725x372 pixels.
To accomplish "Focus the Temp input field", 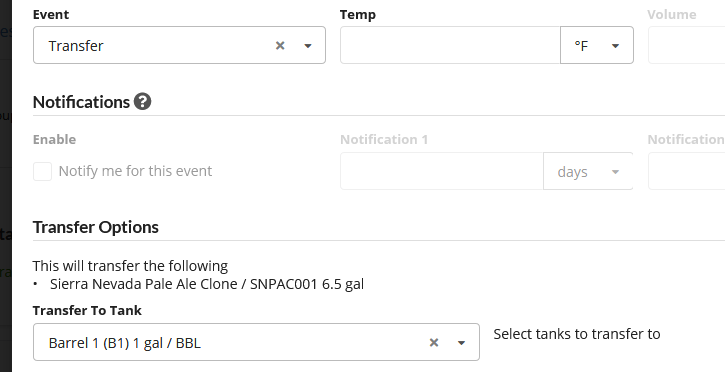I will point(450,45).
